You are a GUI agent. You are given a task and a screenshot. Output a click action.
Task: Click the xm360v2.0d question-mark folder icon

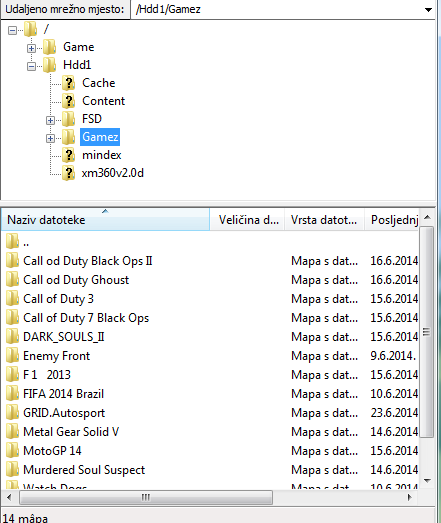pos(69,173)
